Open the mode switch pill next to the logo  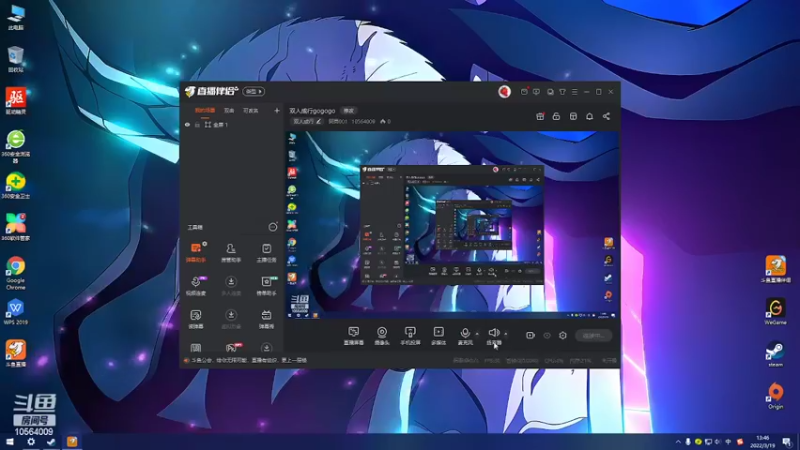click(x=253, y=91)
